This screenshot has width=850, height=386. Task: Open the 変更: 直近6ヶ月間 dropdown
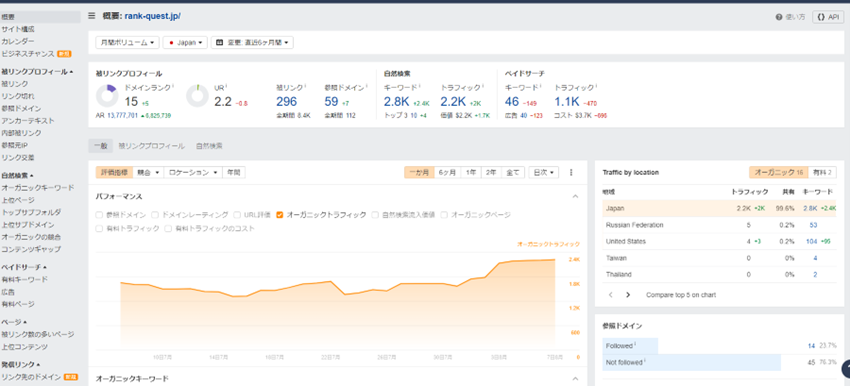(253, 42)
